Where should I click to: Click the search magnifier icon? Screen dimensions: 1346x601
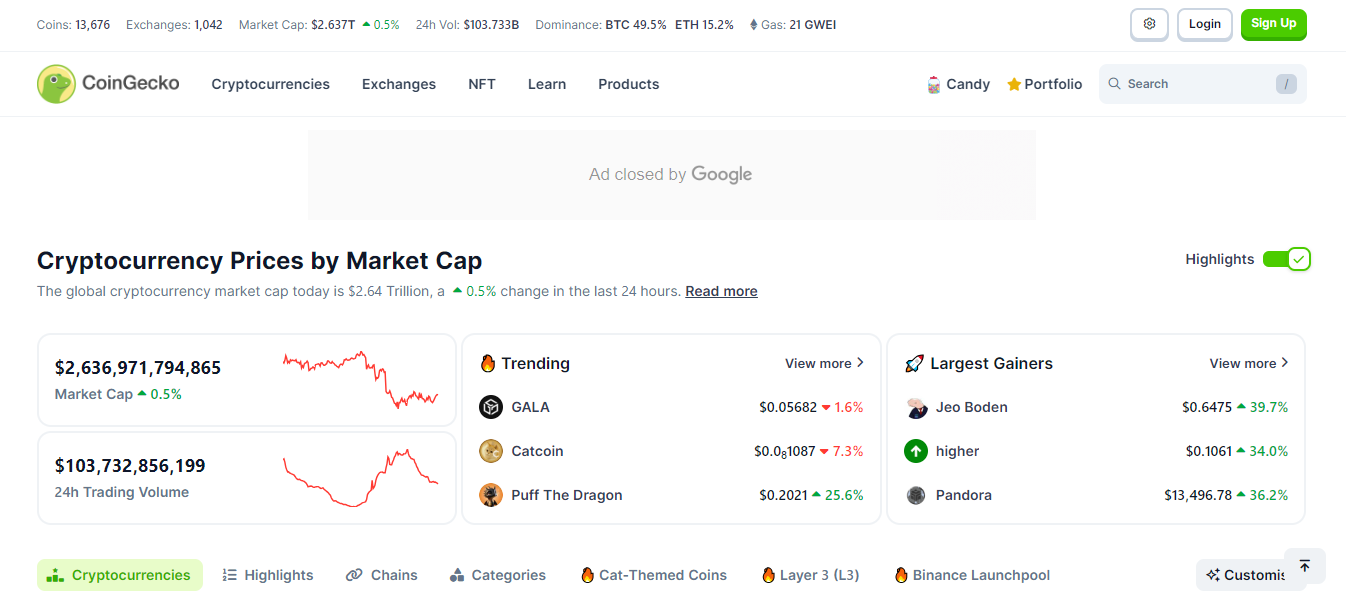[x=1114, y=84]
